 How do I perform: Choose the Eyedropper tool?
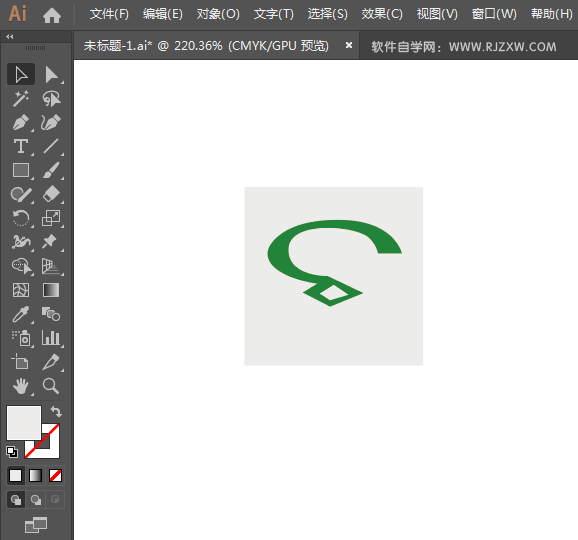[x=21, y=314]
